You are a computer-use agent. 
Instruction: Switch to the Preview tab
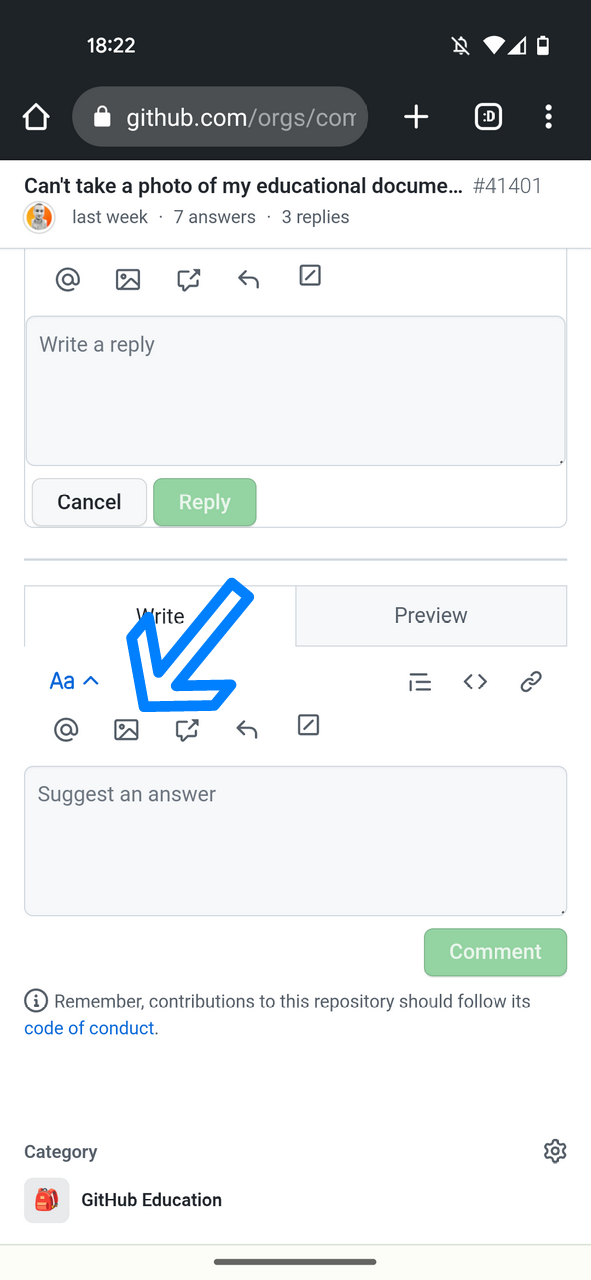click(x=431, y=615)
